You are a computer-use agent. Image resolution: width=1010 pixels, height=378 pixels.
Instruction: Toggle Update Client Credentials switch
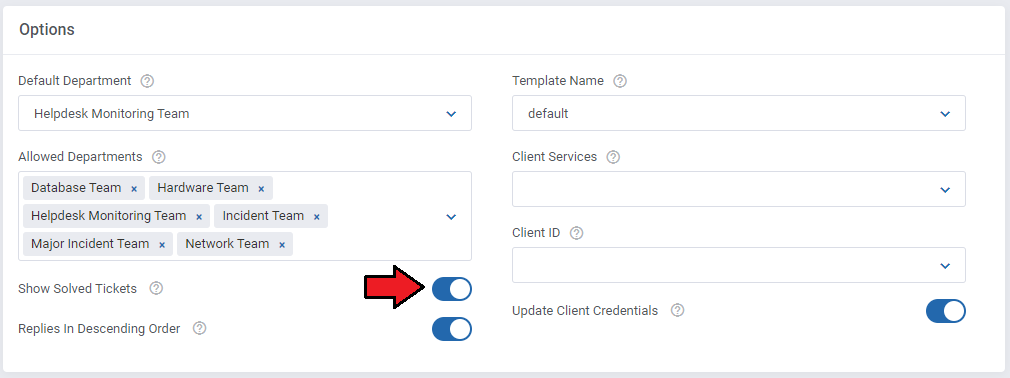pos(946,311)
